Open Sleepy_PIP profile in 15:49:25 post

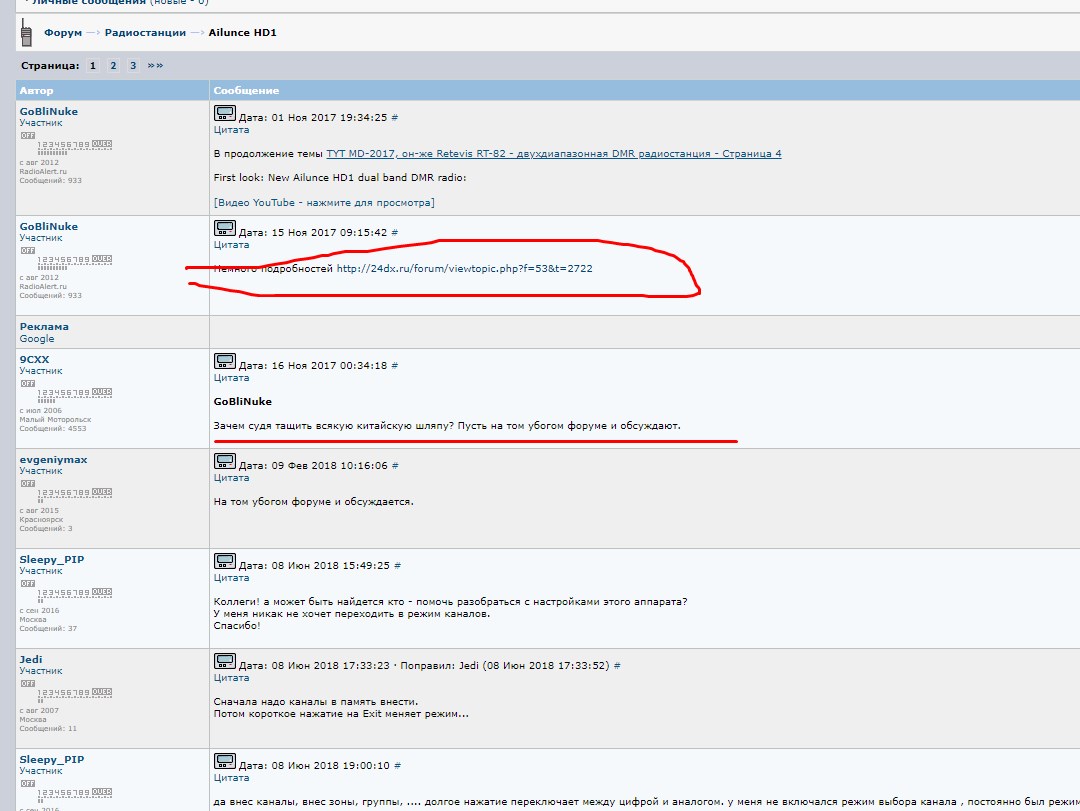(52, 560)
